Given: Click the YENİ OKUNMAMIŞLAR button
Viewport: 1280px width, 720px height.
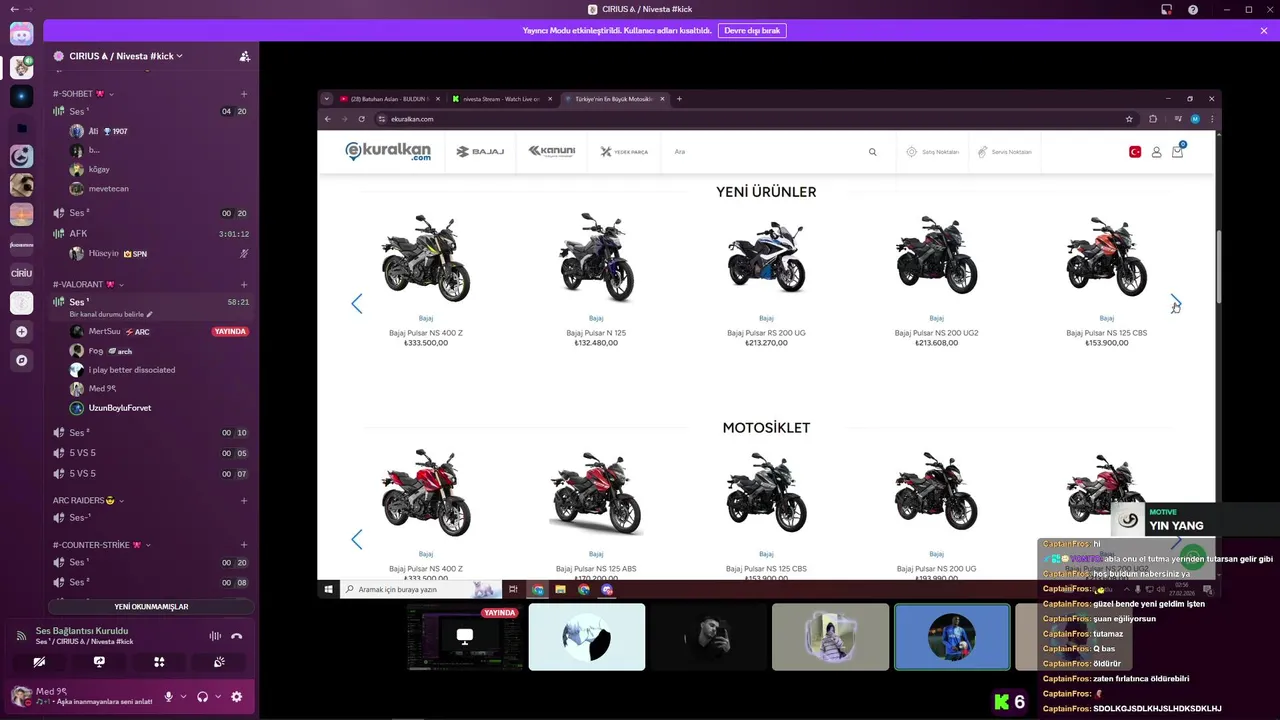Looking at the screenshot, I should tap(151, 607).
